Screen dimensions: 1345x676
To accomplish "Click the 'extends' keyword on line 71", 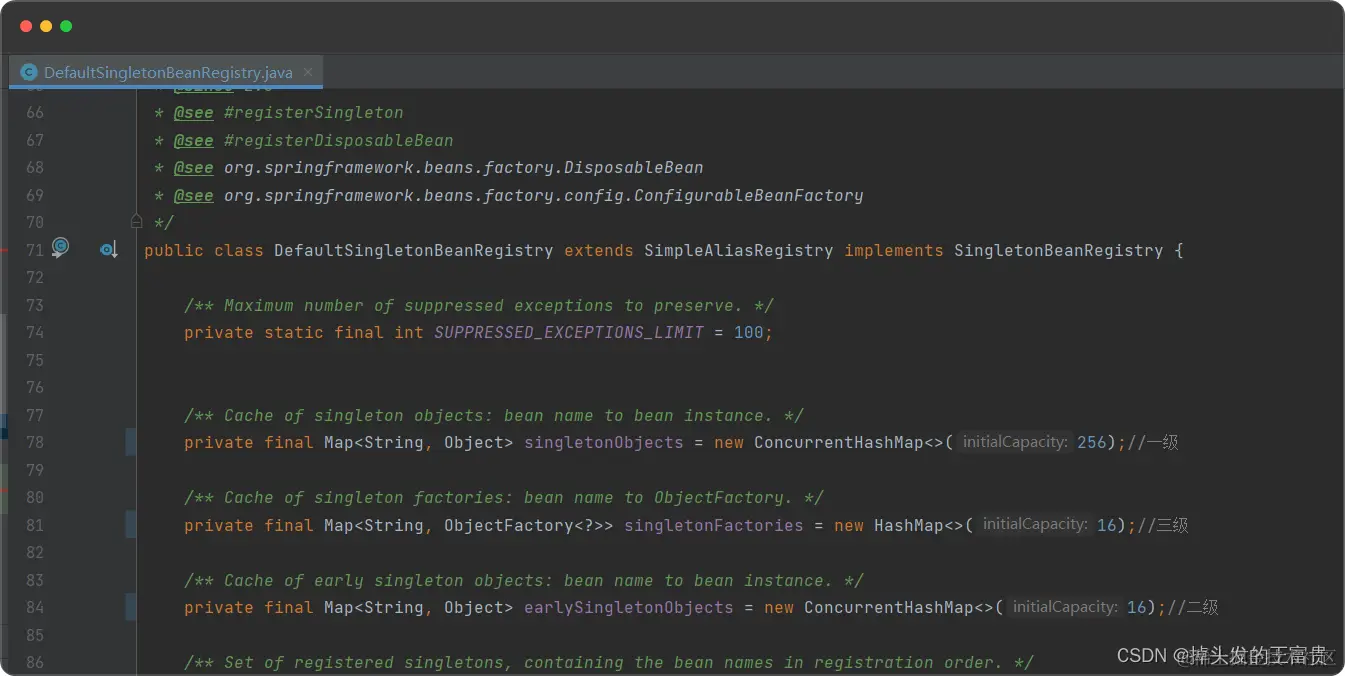I will coord(598,250).
